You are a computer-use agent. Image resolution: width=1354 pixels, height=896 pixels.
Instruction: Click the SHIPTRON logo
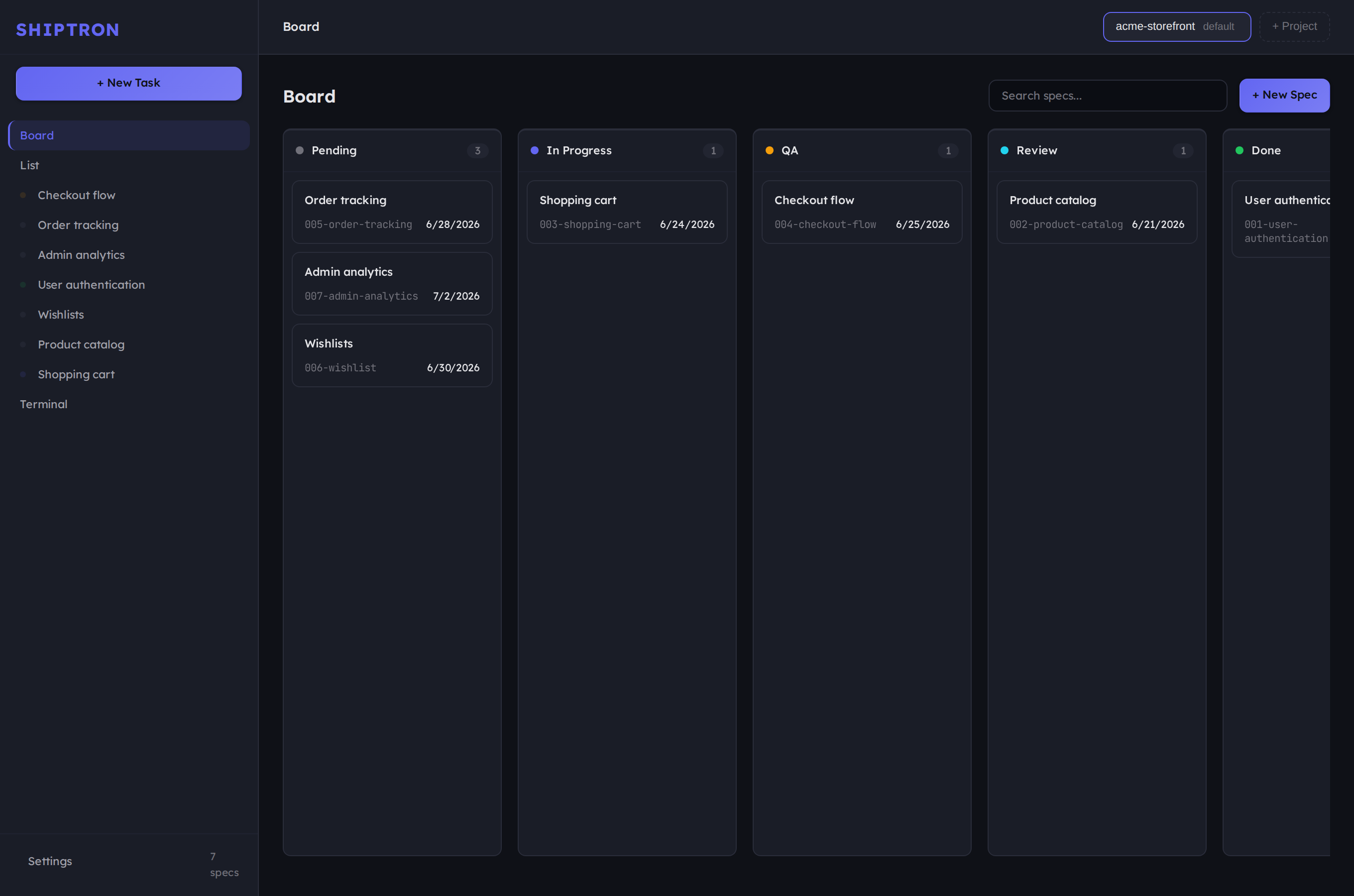67,30
